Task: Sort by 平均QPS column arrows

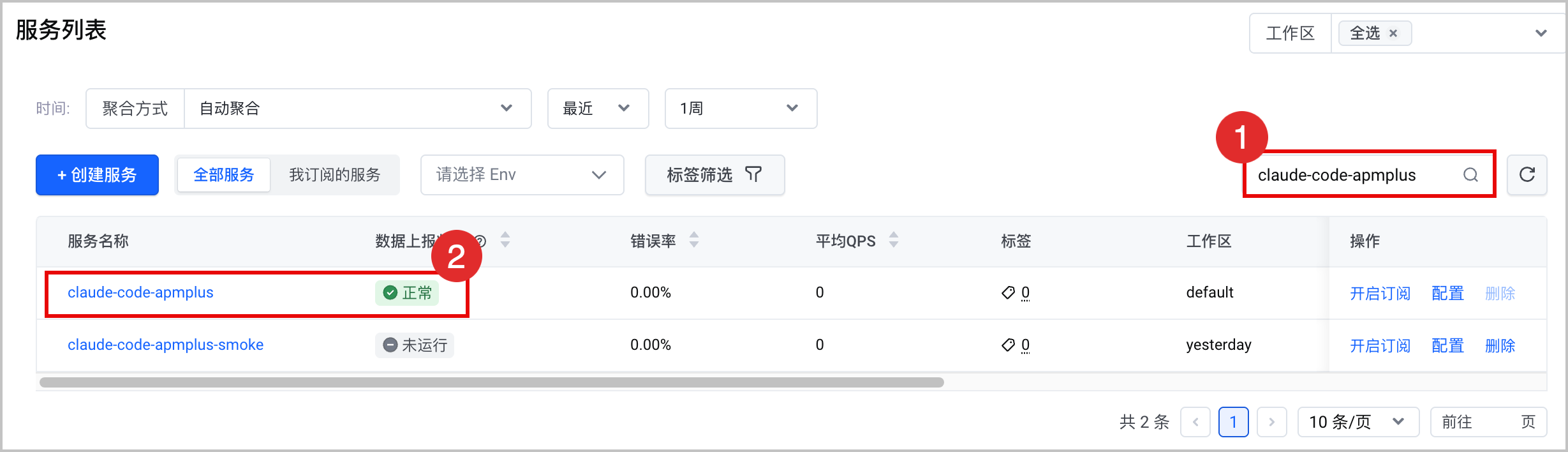Action: 894,240
